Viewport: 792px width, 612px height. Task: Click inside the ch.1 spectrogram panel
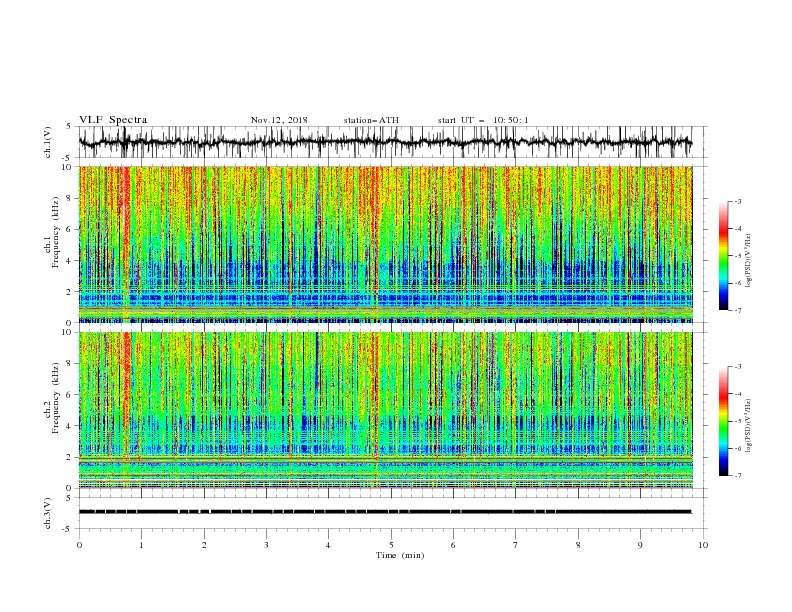click(385, 244)
